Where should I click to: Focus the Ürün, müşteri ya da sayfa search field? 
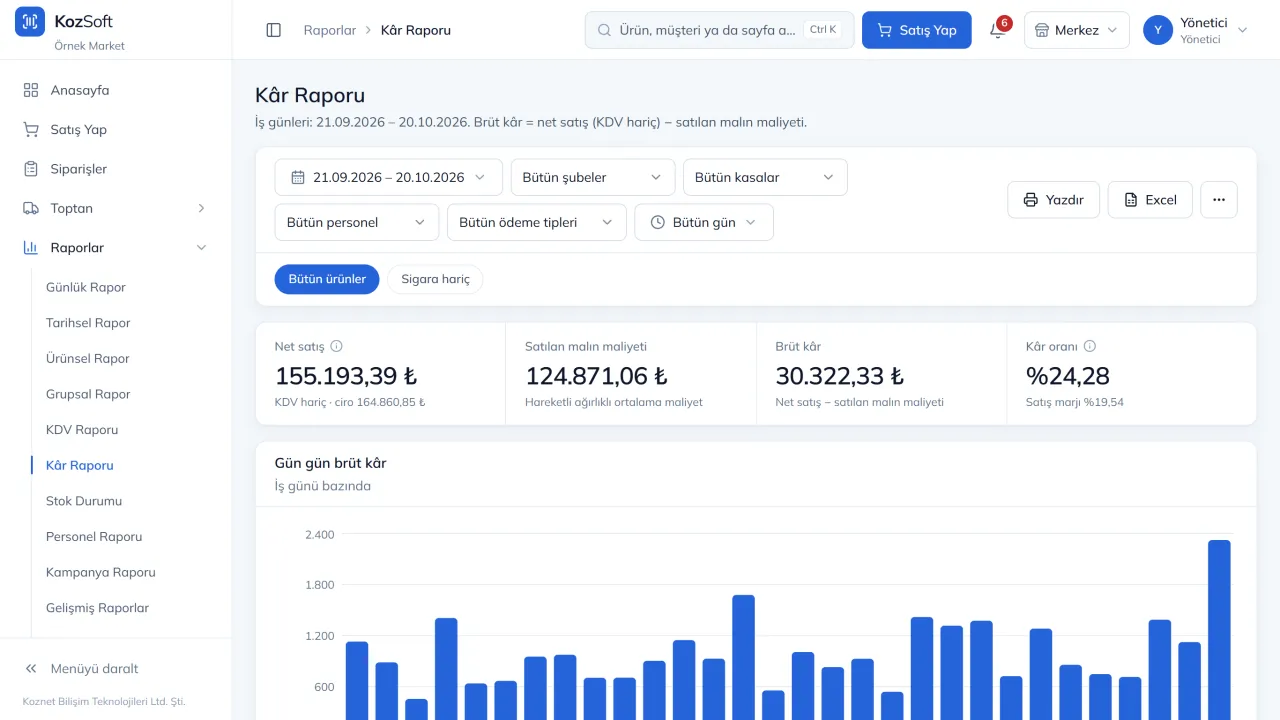coord(720,30)
